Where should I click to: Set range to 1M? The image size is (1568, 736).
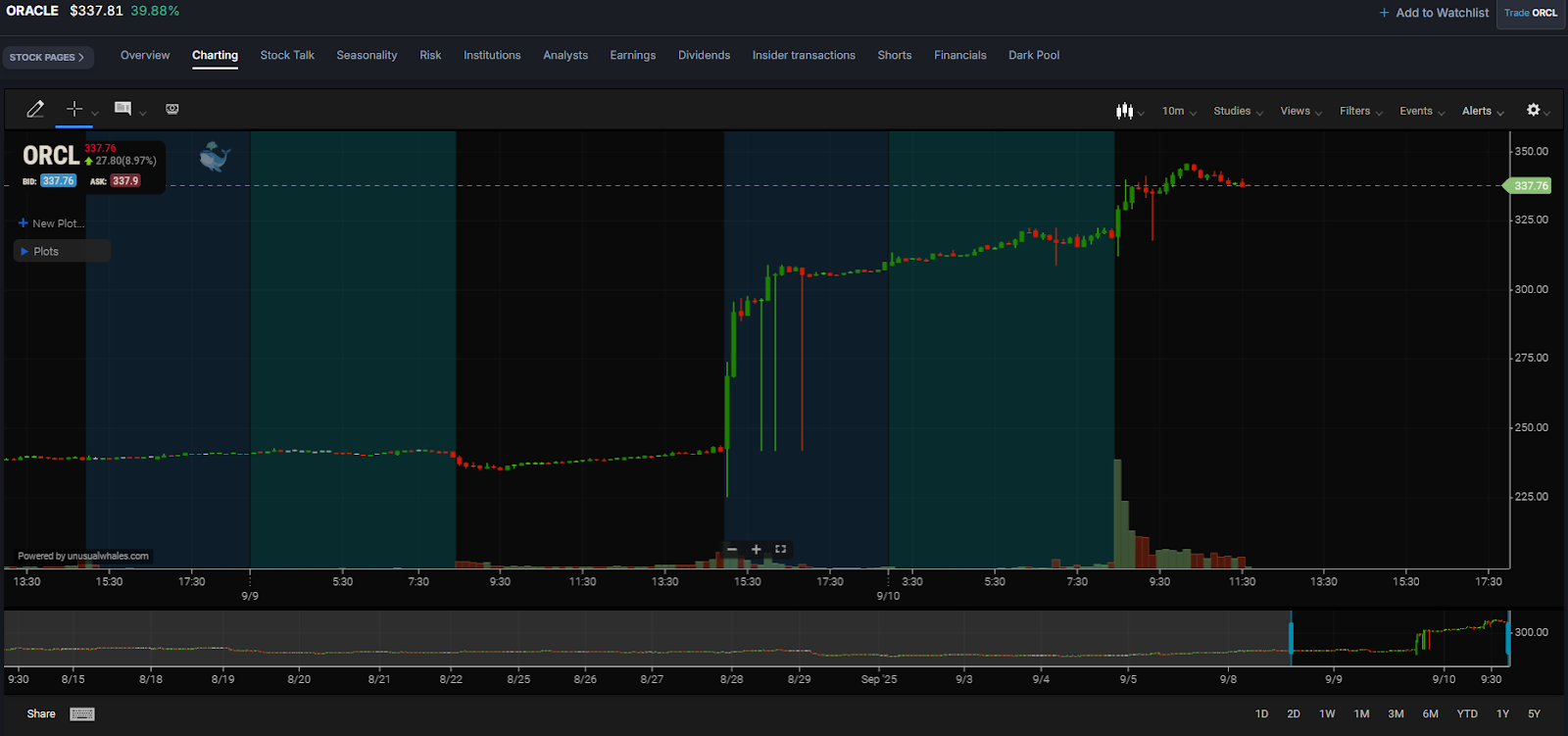click(1361, 713)
